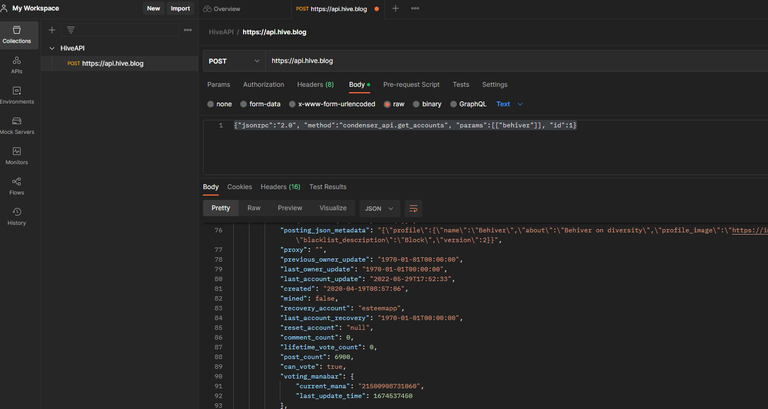Switch to the Tests request tab

pyautogui.click(x=461, y=84)
